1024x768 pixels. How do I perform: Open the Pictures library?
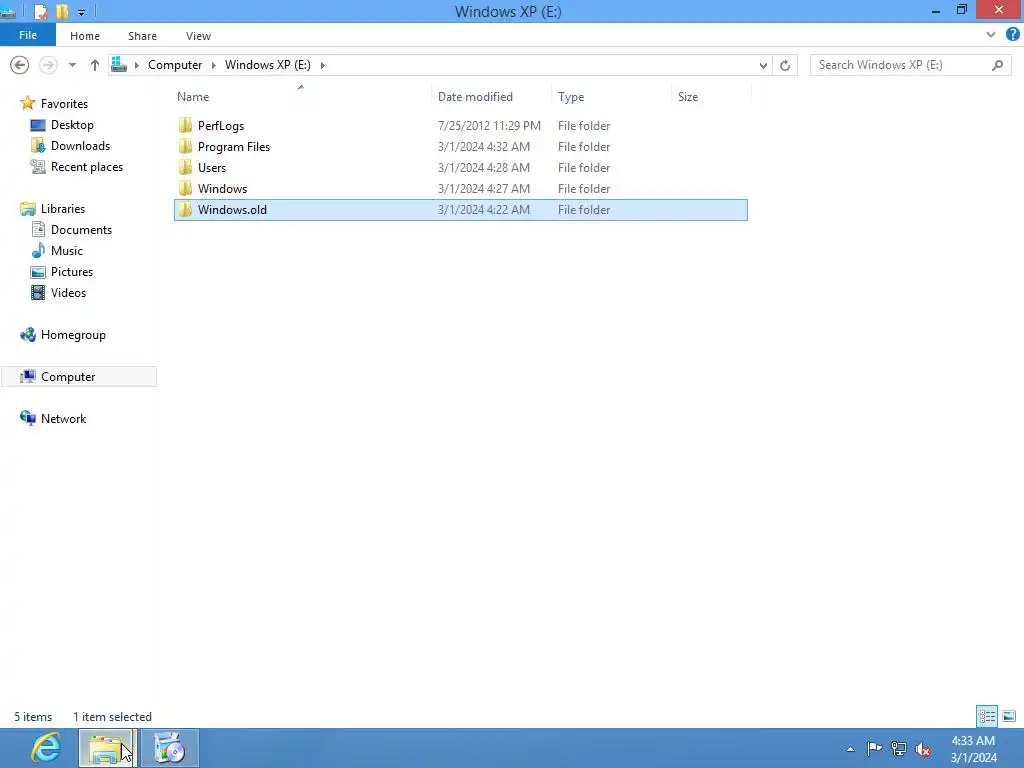point(72,272)
